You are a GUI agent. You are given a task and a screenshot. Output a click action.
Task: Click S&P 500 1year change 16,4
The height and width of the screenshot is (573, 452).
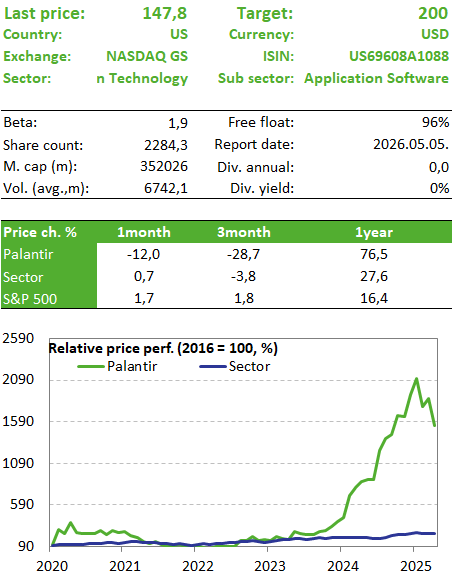[374, 299]
